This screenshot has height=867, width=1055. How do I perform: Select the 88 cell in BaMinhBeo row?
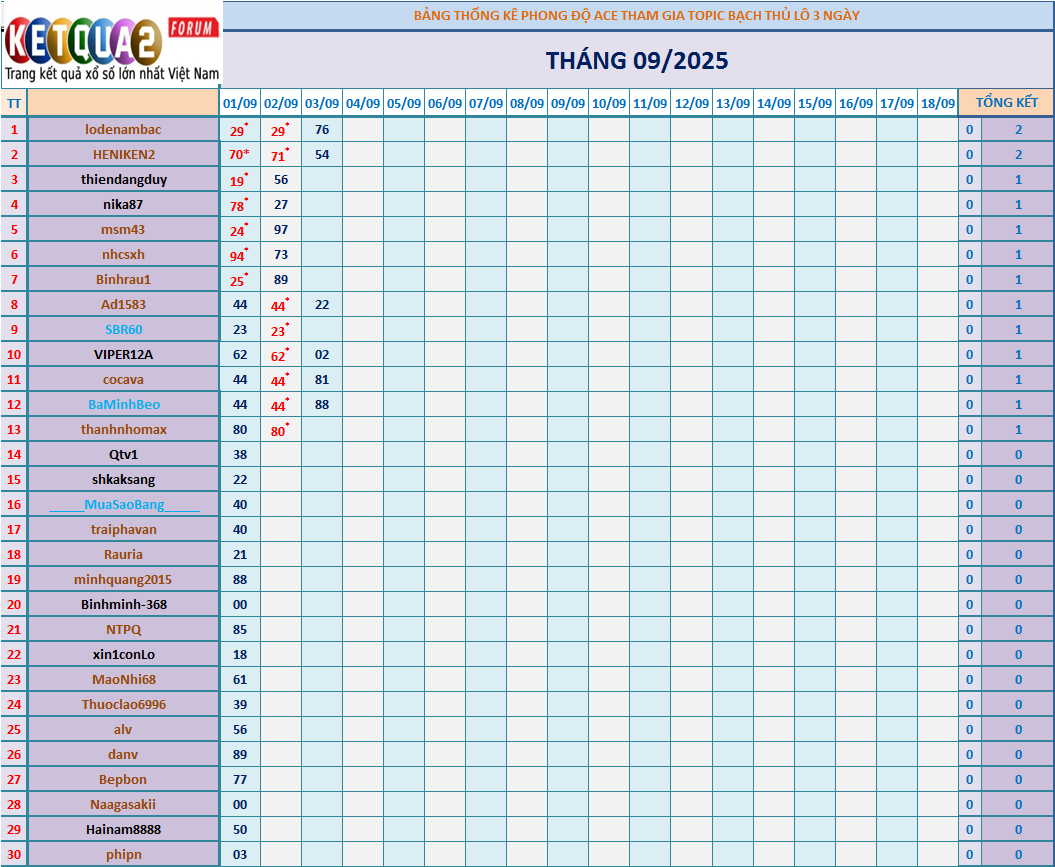coord(322,404)
